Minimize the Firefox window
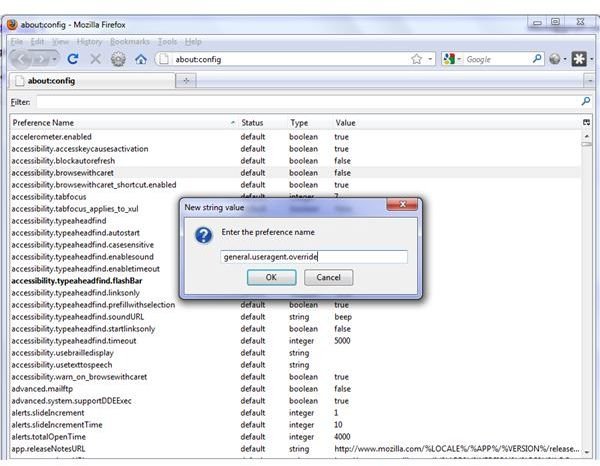Screen dimensions: 600x466 click(538, 23)
